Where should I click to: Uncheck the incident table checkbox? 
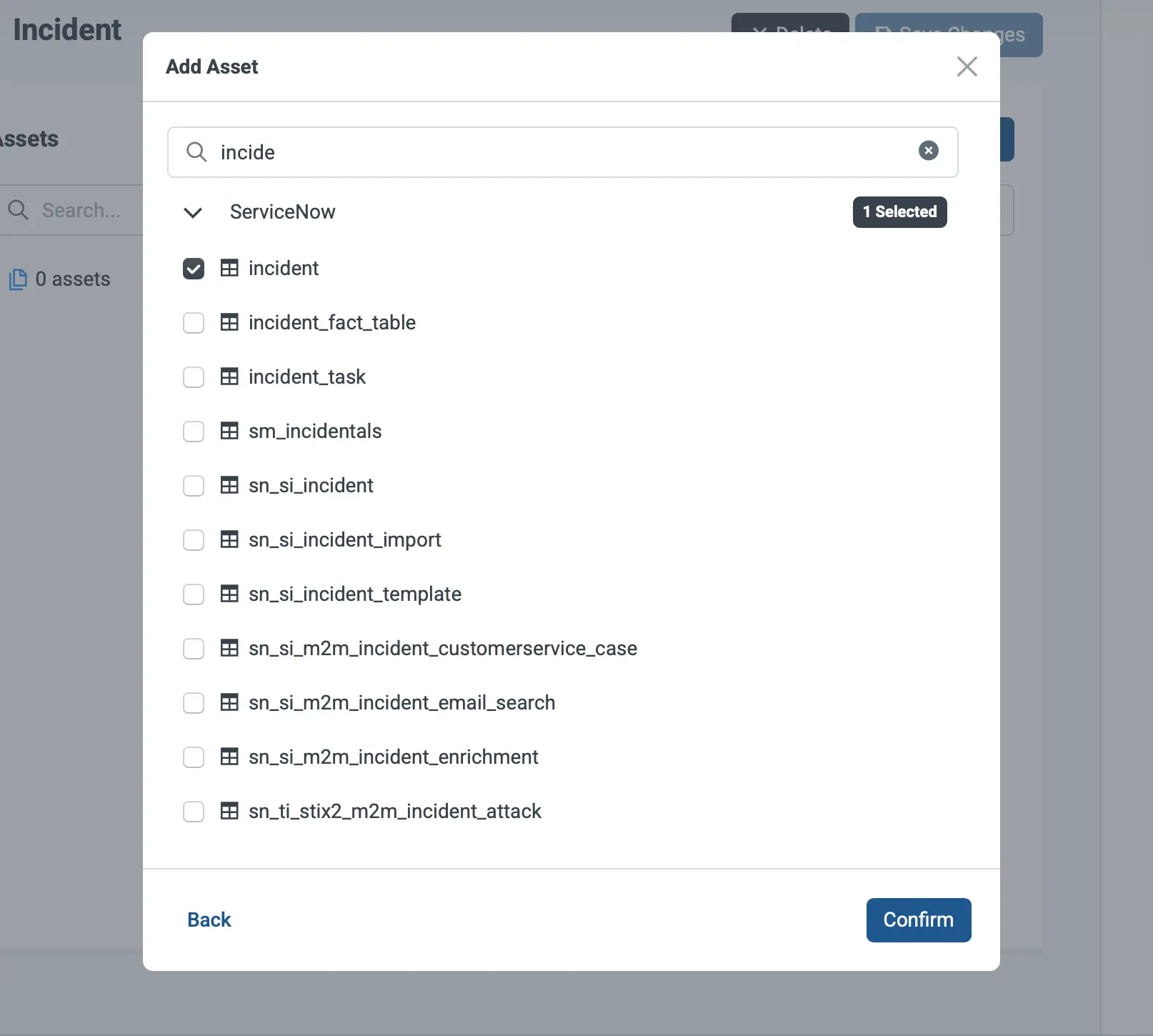pos(194,269)
